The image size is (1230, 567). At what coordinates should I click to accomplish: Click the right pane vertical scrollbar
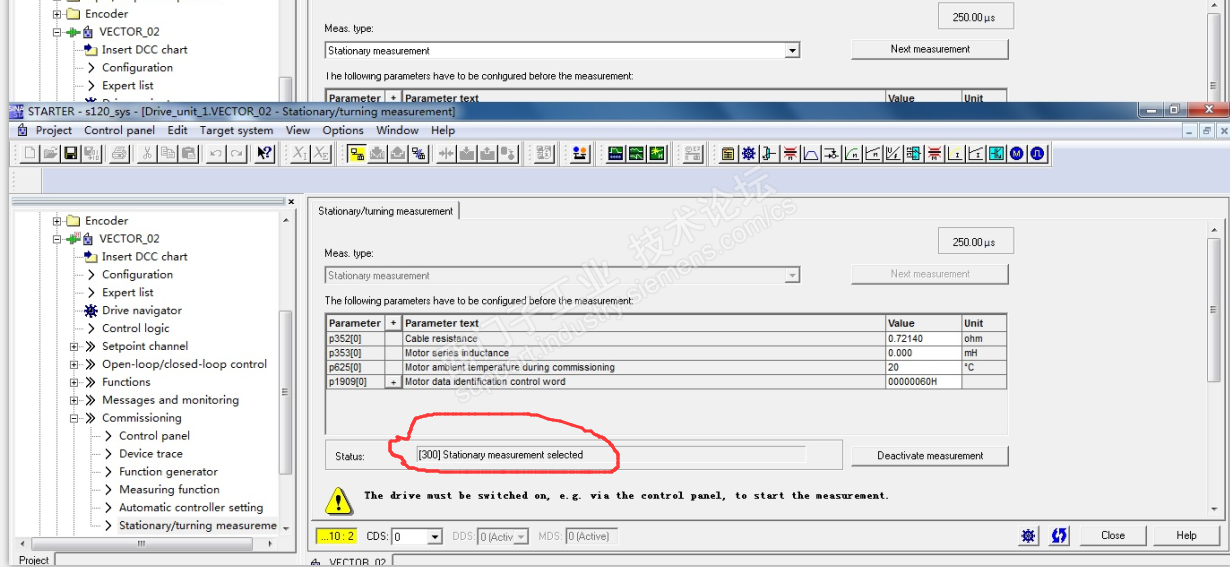[x=1215, y=310]
